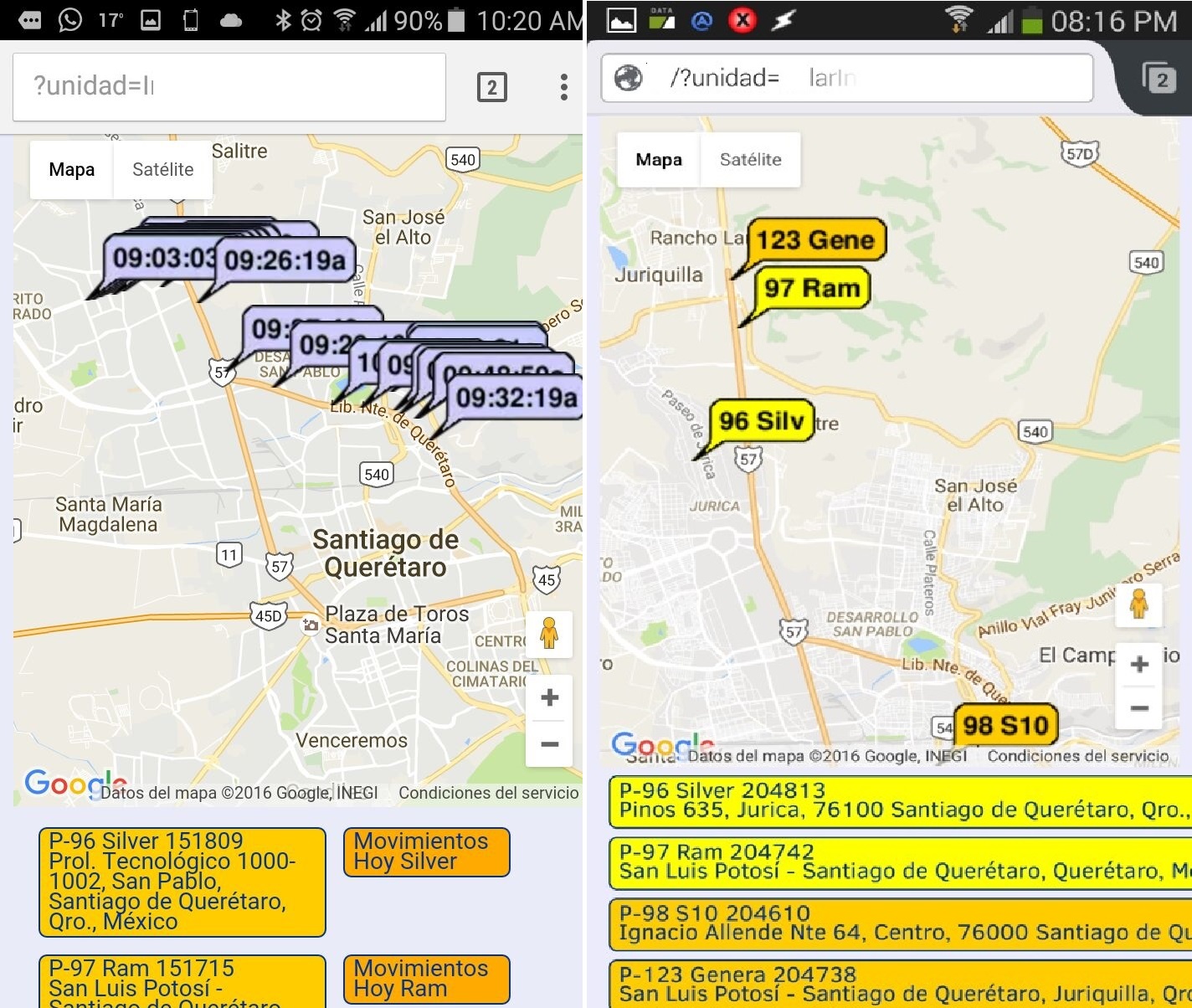Switch right map to Satélite view

(750, 160)
